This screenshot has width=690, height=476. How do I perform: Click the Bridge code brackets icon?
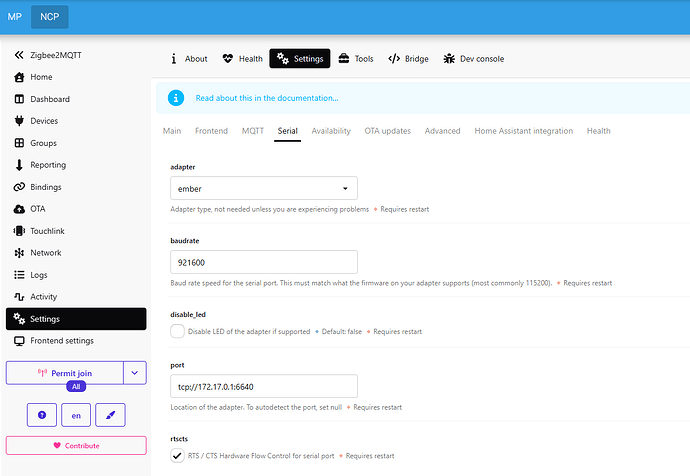(394, 59)
